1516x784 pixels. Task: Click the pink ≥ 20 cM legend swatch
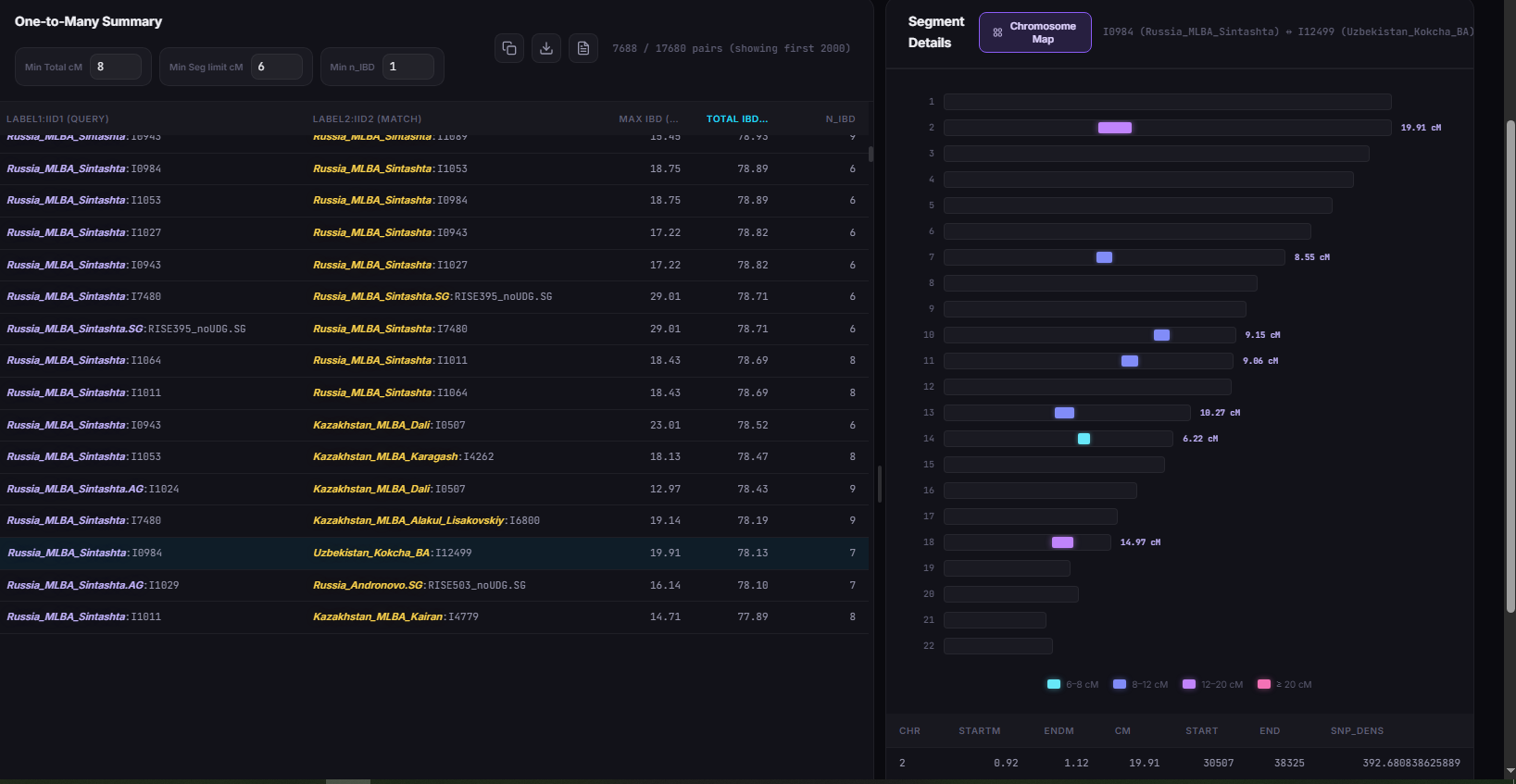tap(1264, 684)
